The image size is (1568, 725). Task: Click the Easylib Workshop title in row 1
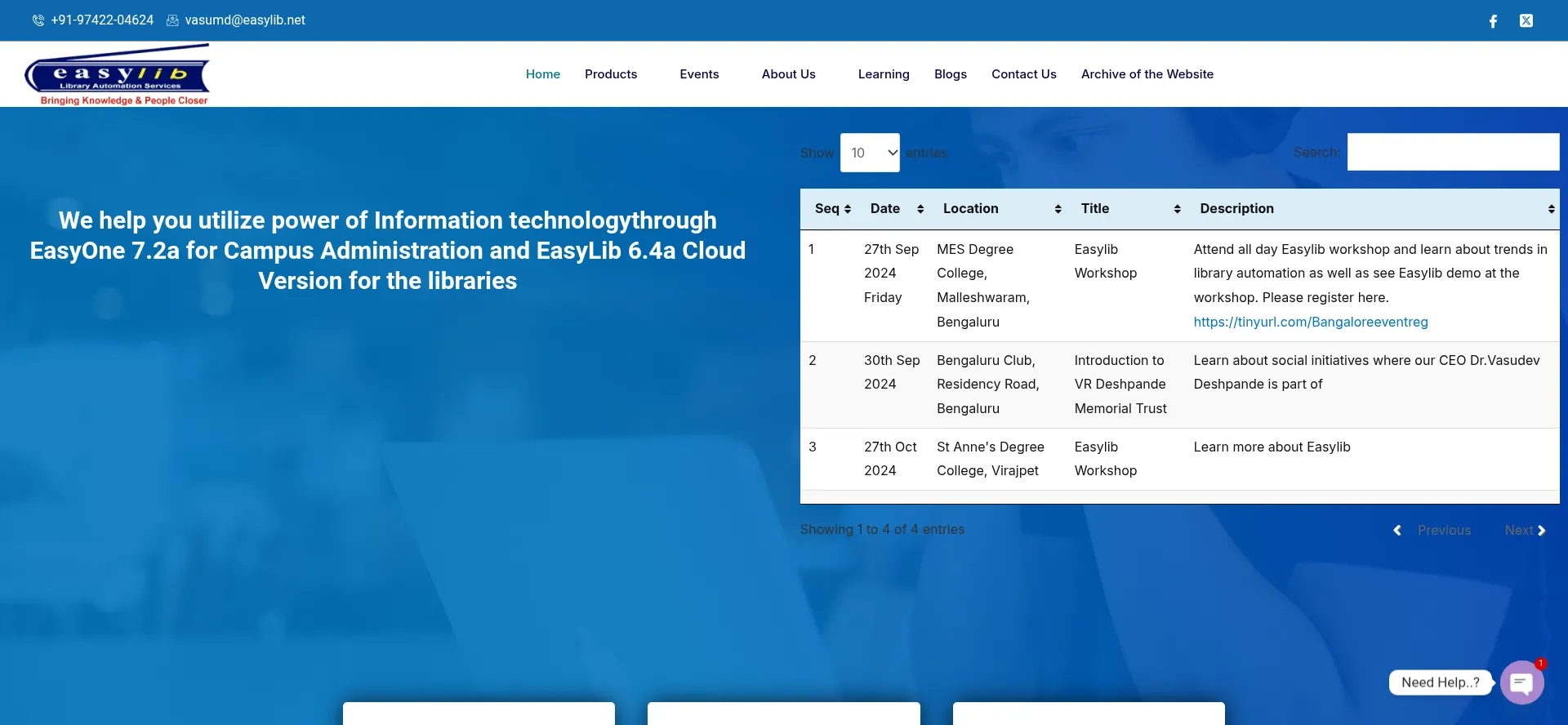1106,261
